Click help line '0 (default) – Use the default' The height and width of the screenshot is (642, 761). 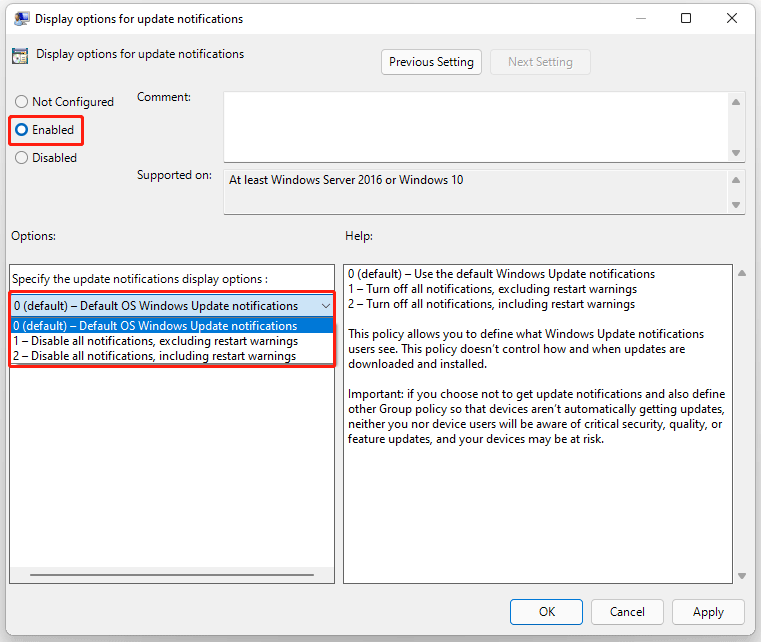501,274
